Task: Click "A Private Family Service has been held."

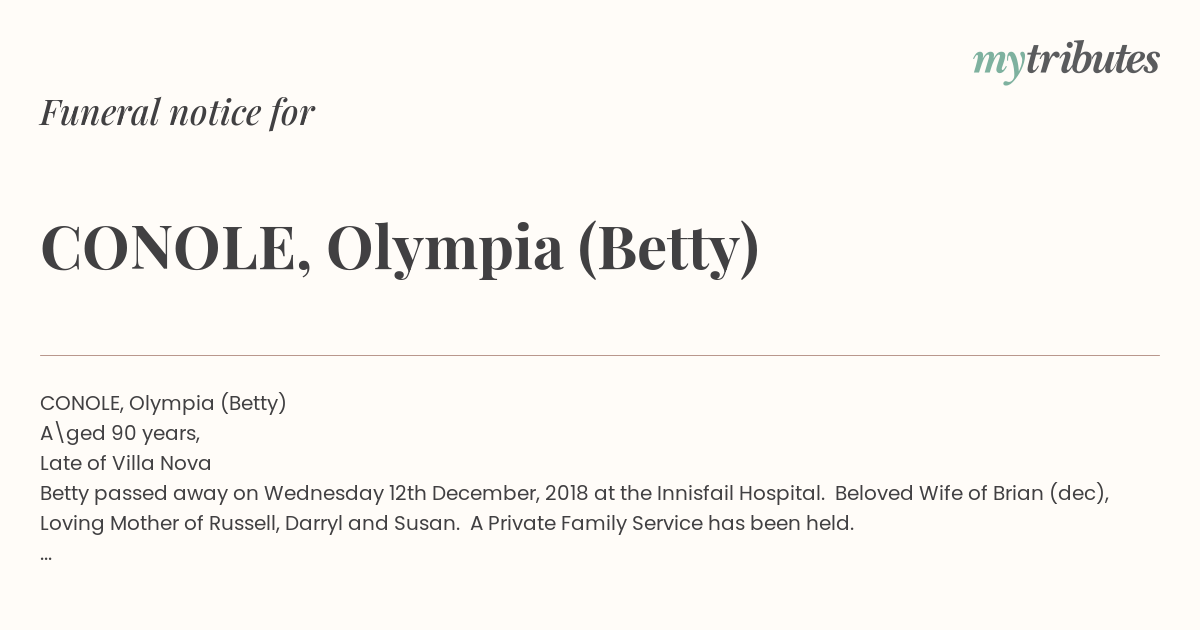Action: point(662,523)
